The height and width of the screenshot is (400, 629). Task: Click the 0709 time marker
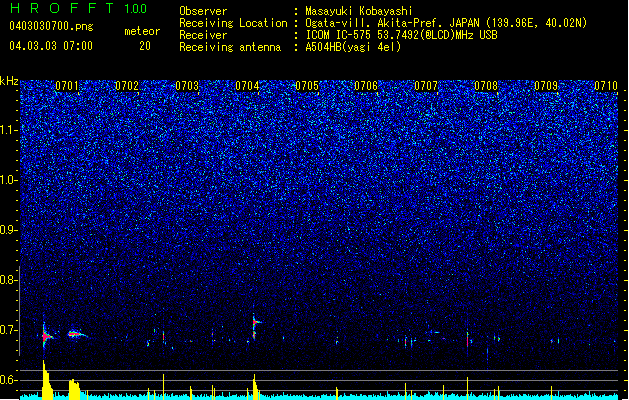point(546,86)
